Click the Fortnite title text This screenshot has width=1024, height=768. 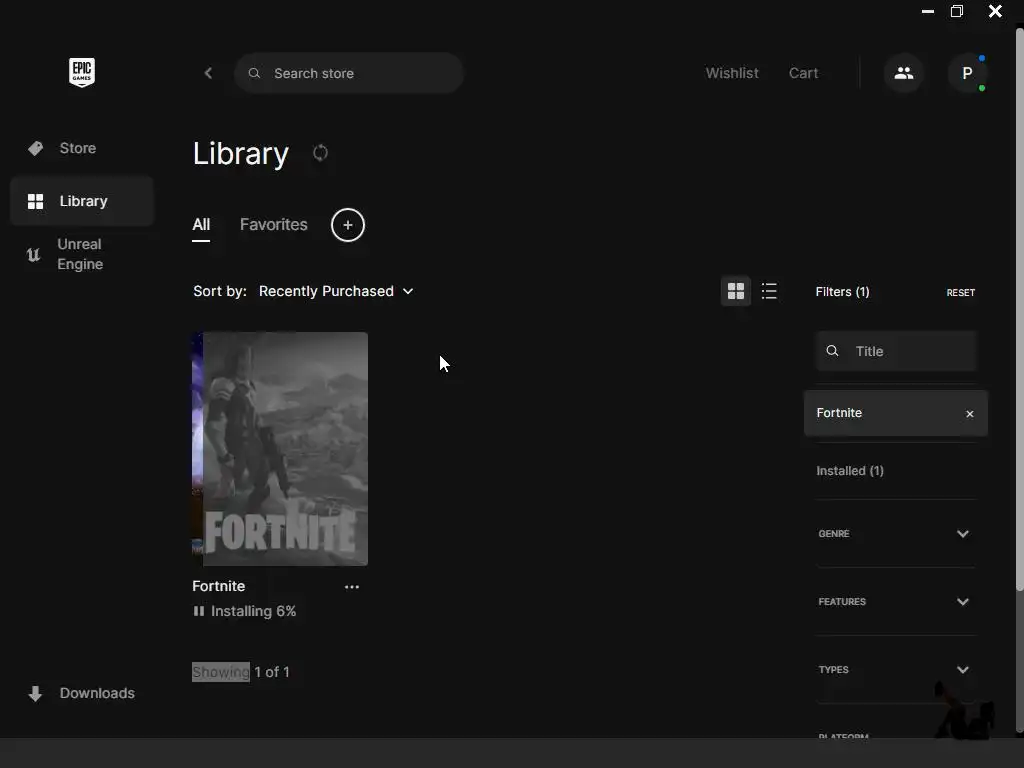point(219,586)
